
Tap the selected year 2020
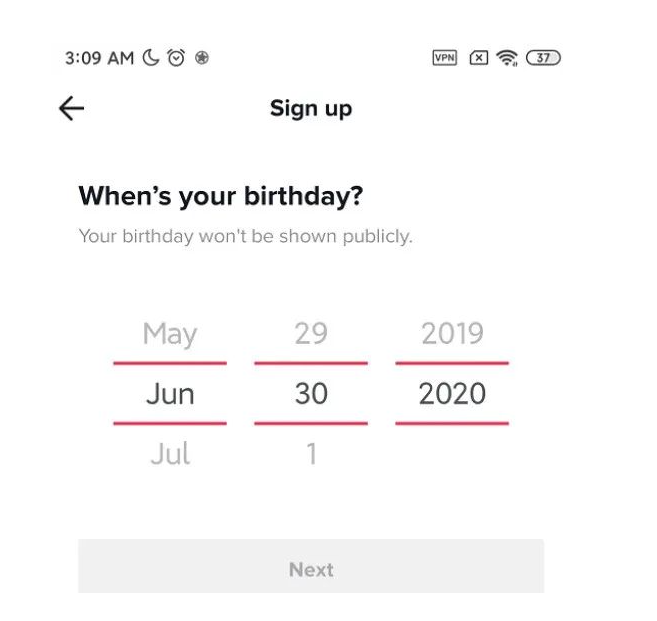[x=452, y=394]
